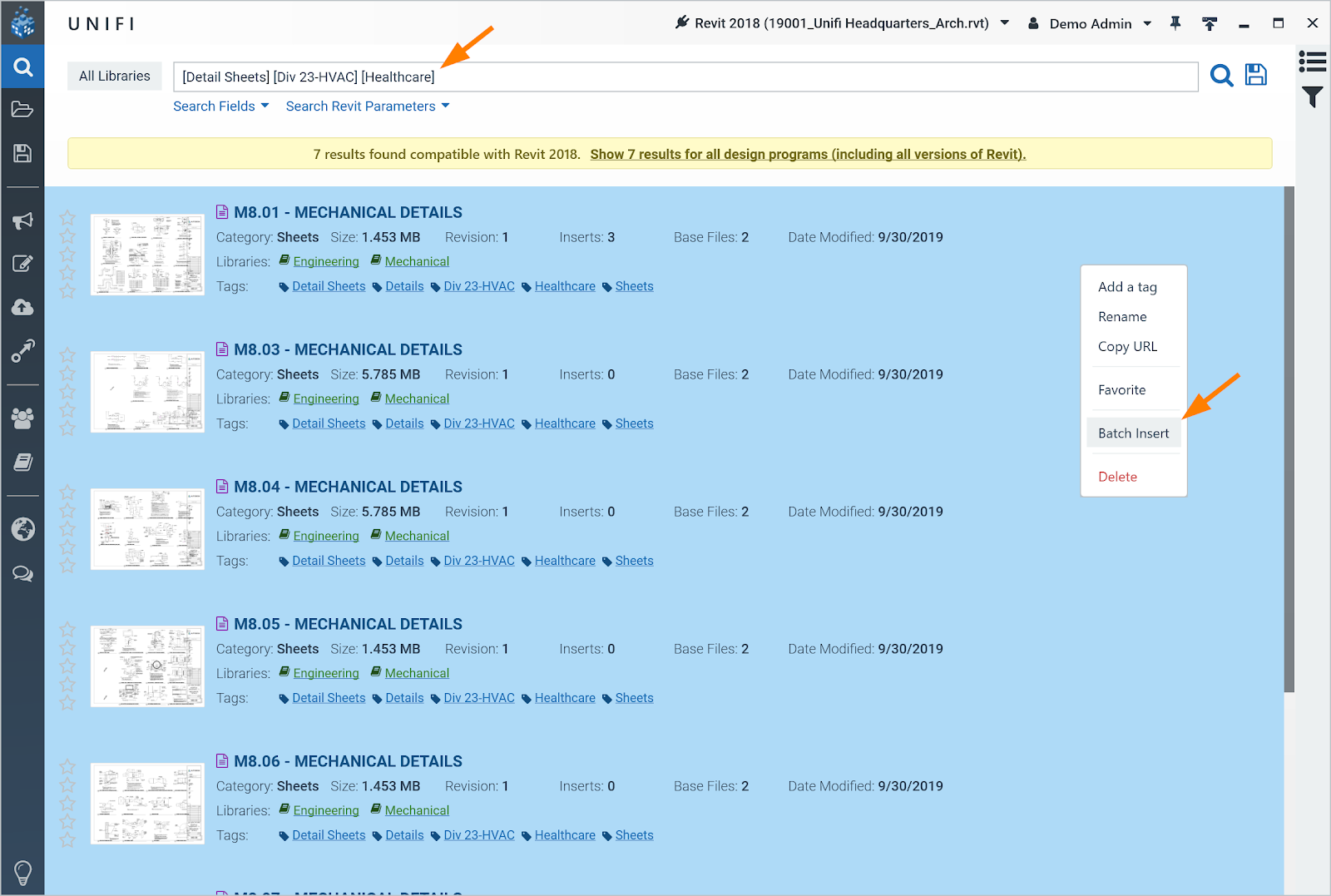Screen dimensions: 1331x896
Task: Click Details tag on M8.06
Action: tap(404, 835)
